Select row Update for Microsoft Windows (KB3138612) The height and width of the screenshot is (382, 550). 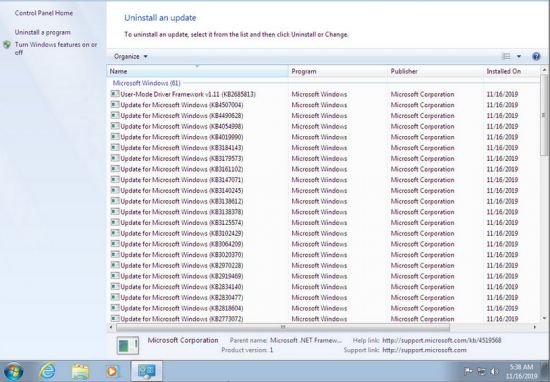323,201
